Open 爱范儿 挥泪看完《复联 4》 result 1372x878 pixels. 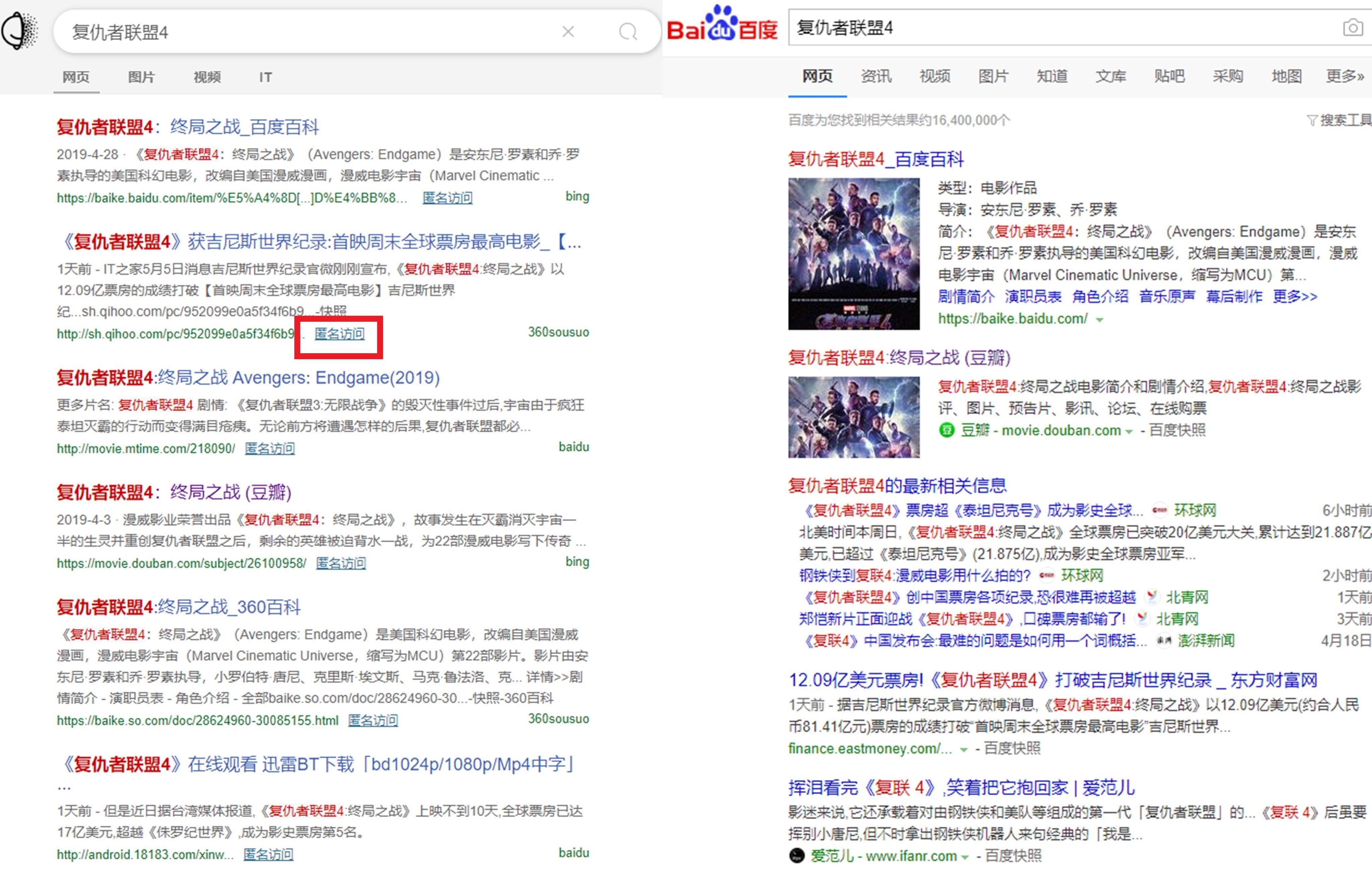click(961, 788)
